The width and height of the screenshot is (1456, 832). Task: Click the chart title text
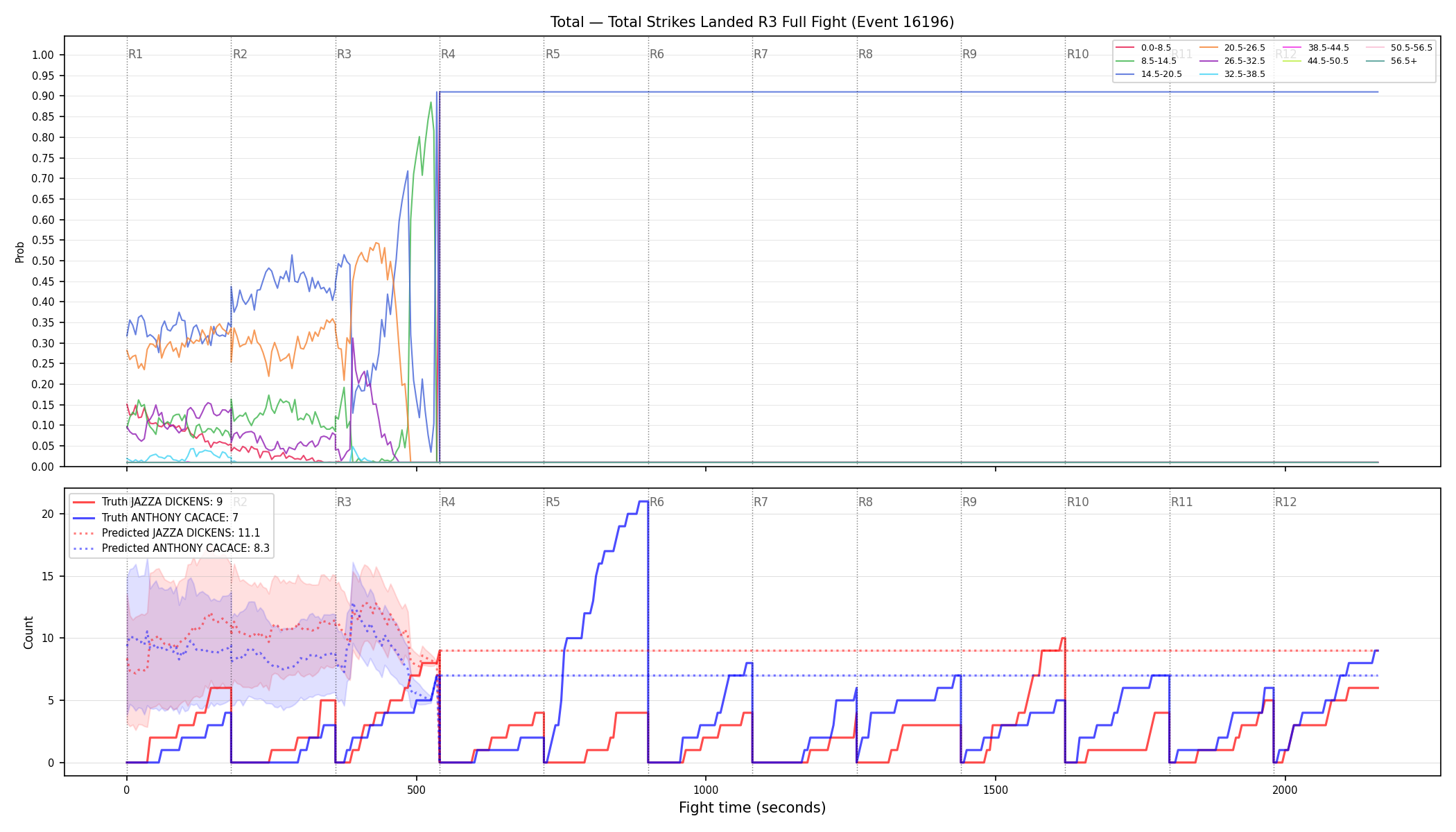[x=752, y=22]
